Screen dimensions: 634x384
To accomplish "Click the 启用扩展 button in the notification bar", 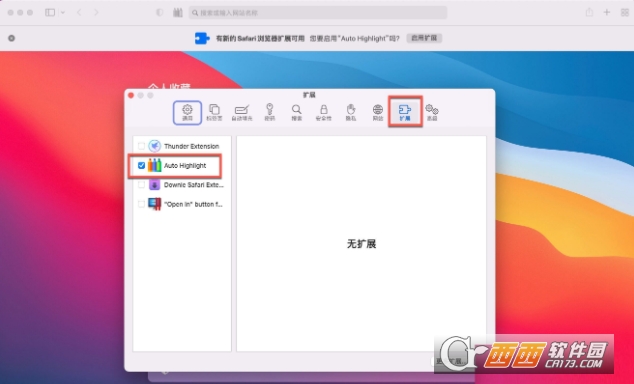I will [424, 38].
